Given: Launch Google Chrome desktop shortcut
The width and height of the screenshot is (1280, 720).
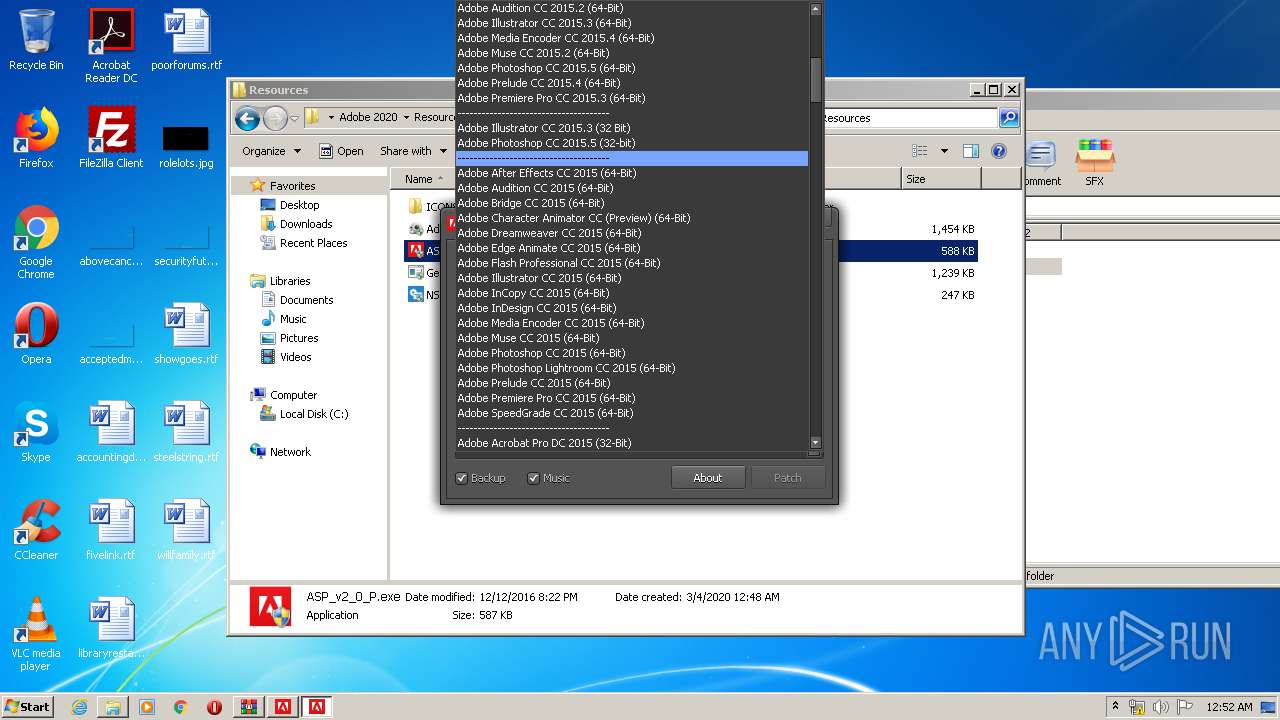Looking at the screenshot, I should click(x=36, y=243).
